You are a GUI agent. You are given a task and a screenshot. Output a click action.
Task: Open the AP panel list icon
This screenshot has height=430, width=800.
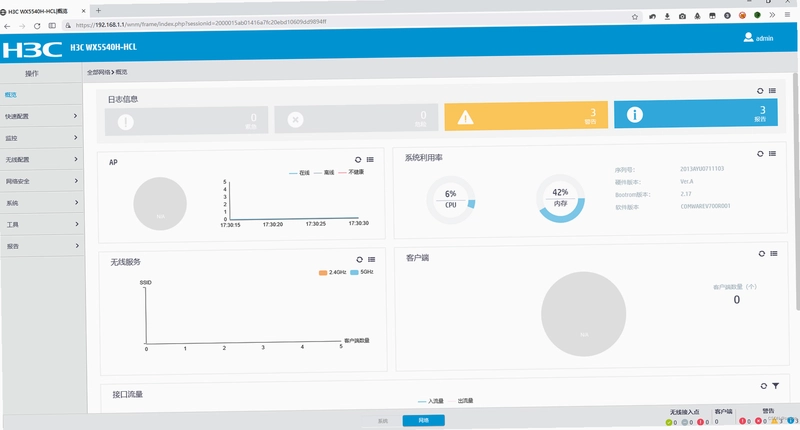pos(370,160)
